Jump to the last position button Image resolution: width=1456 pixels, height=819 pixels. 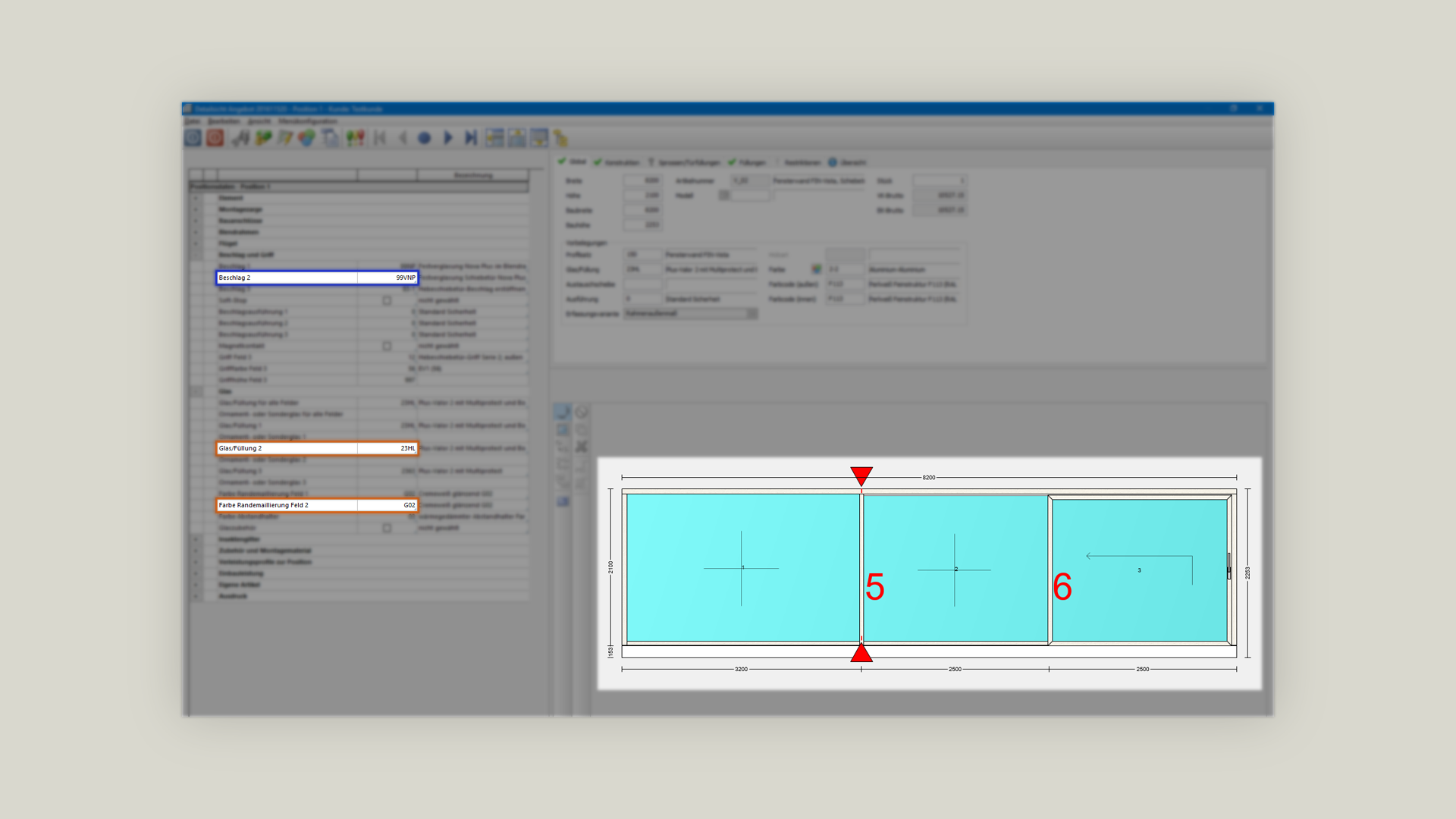point(471,138)
